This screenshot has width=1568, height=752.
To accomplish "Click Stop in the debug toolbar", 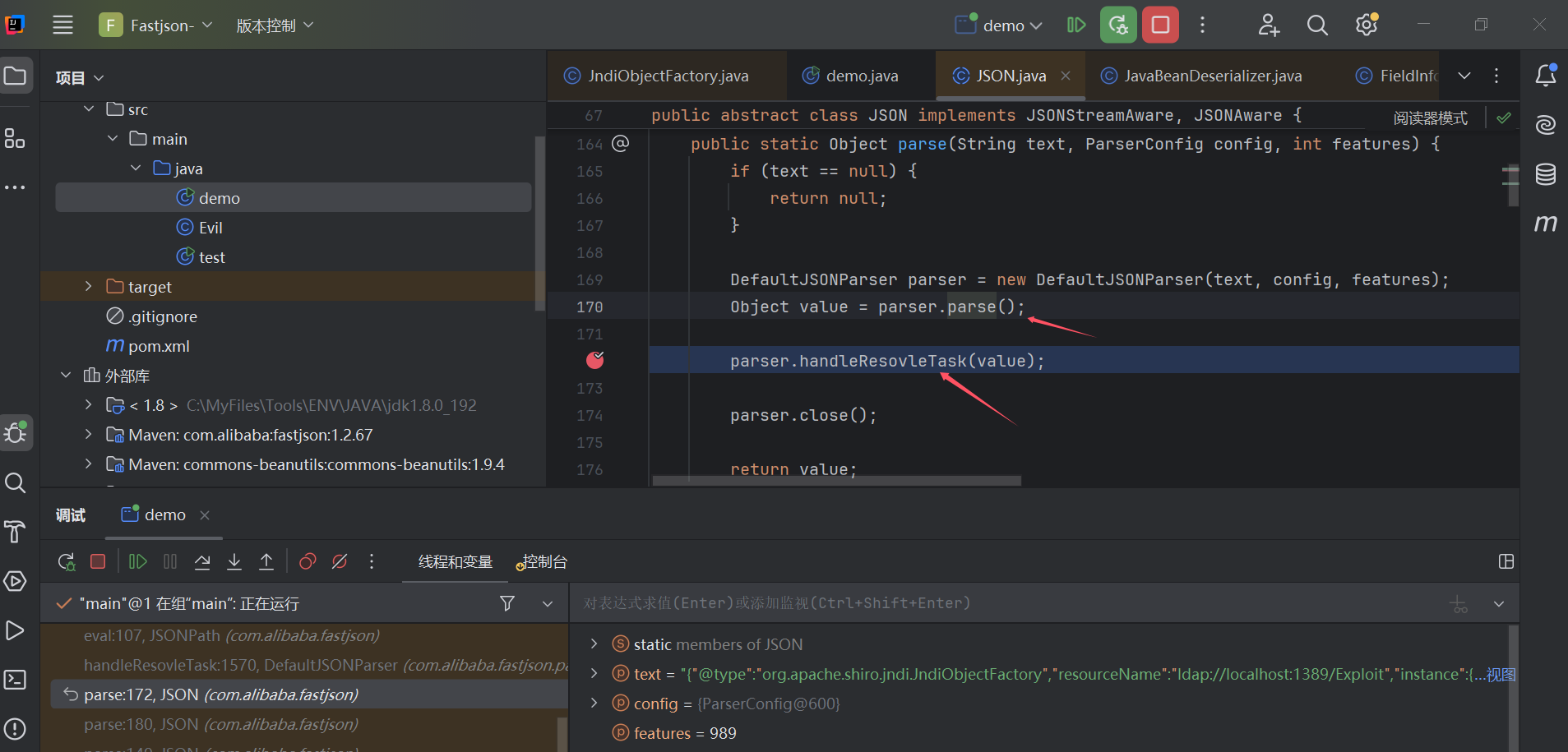I will 98,561.
